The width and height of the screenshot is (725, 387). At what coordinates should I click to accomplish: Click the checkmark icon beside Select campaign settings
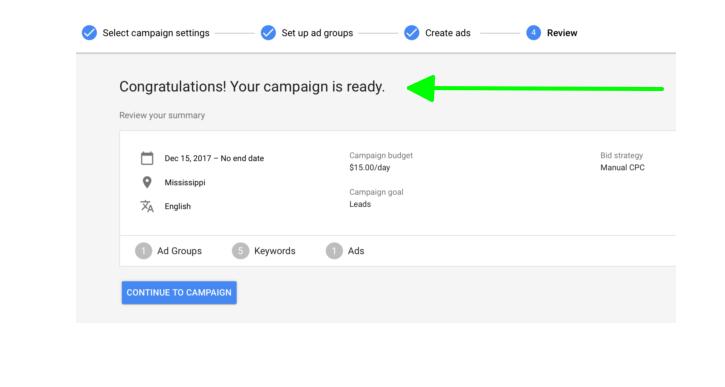coord(89,33)
